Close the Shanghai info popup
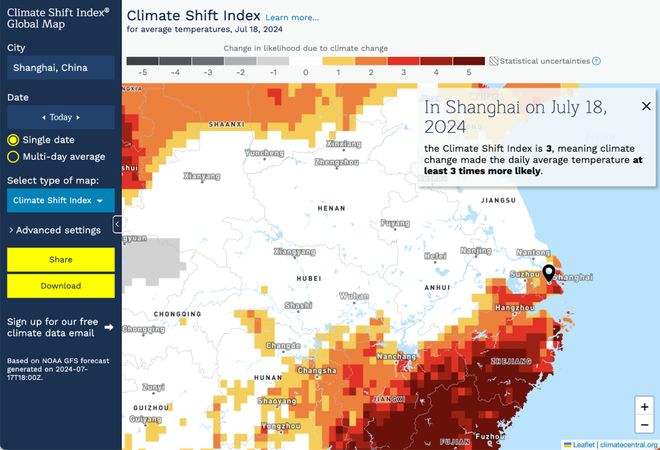 click(x=646, y=106)
